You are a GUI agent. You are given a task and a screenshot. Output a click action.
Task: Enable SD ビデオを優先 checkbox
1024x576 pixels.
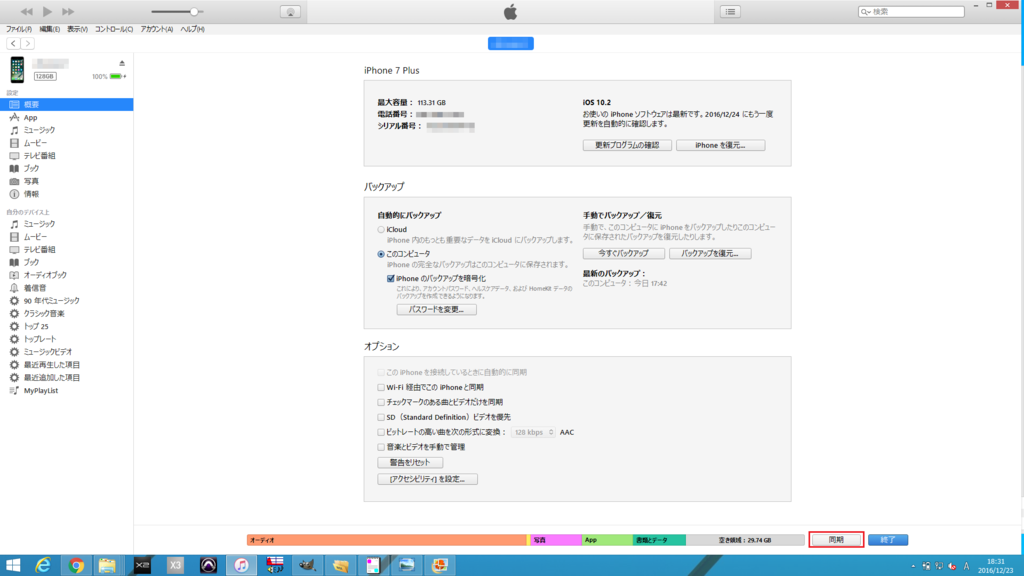[381, 417]
